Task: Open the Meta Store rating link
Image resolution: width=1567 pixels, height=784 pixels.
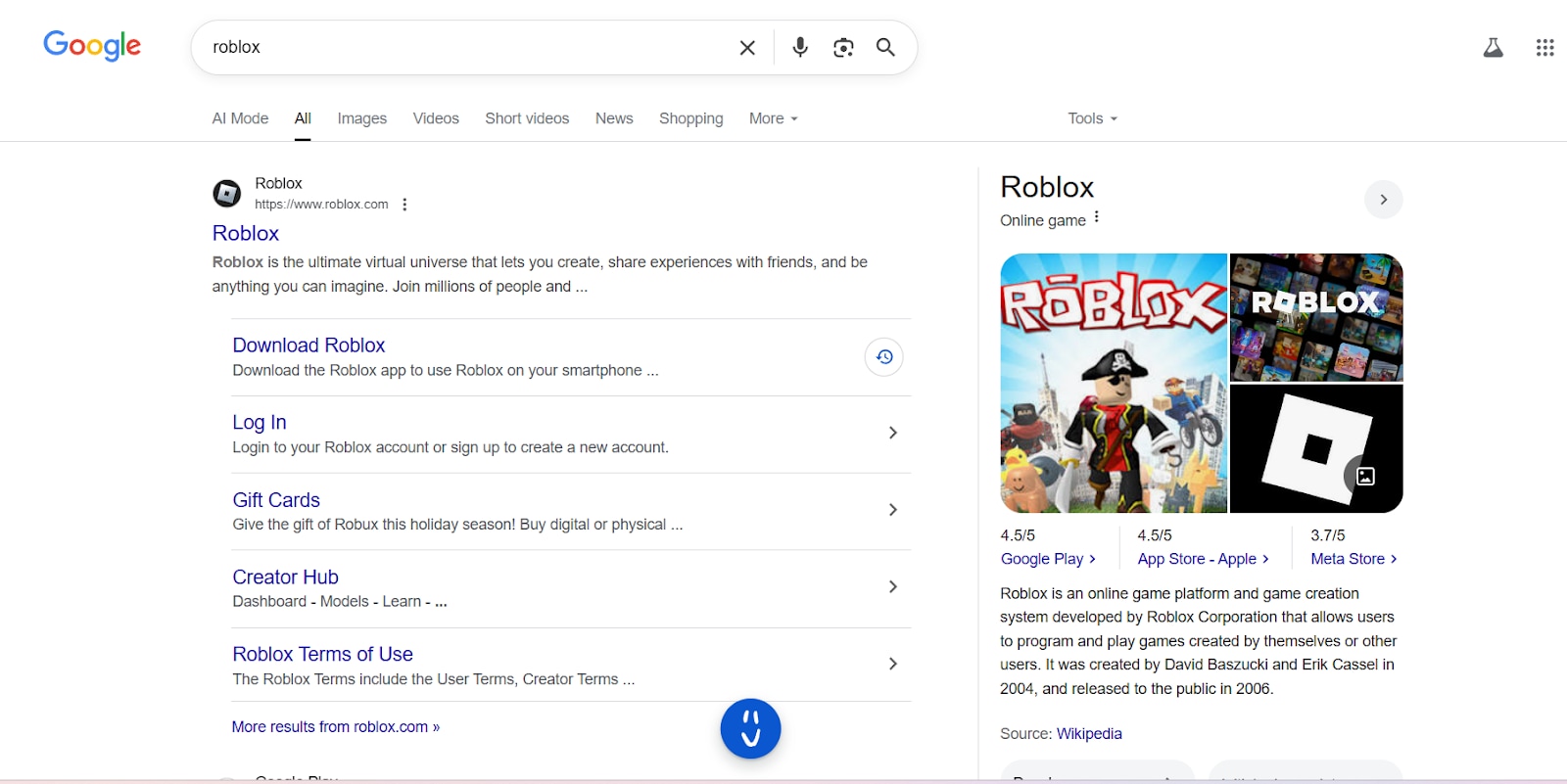Action: [x=1353, y=559]
